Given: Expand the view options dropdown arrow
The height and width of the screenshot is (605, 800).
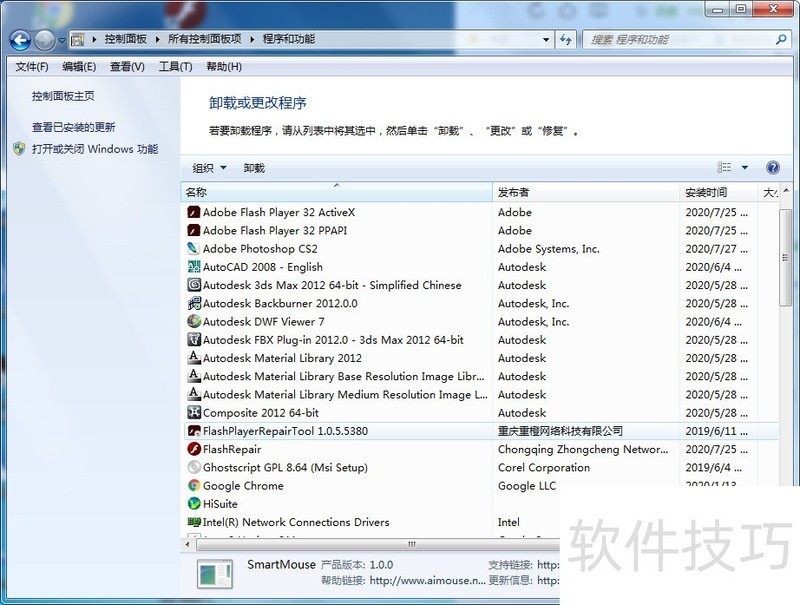Looking at the screenshot, I should pos(745,168).
